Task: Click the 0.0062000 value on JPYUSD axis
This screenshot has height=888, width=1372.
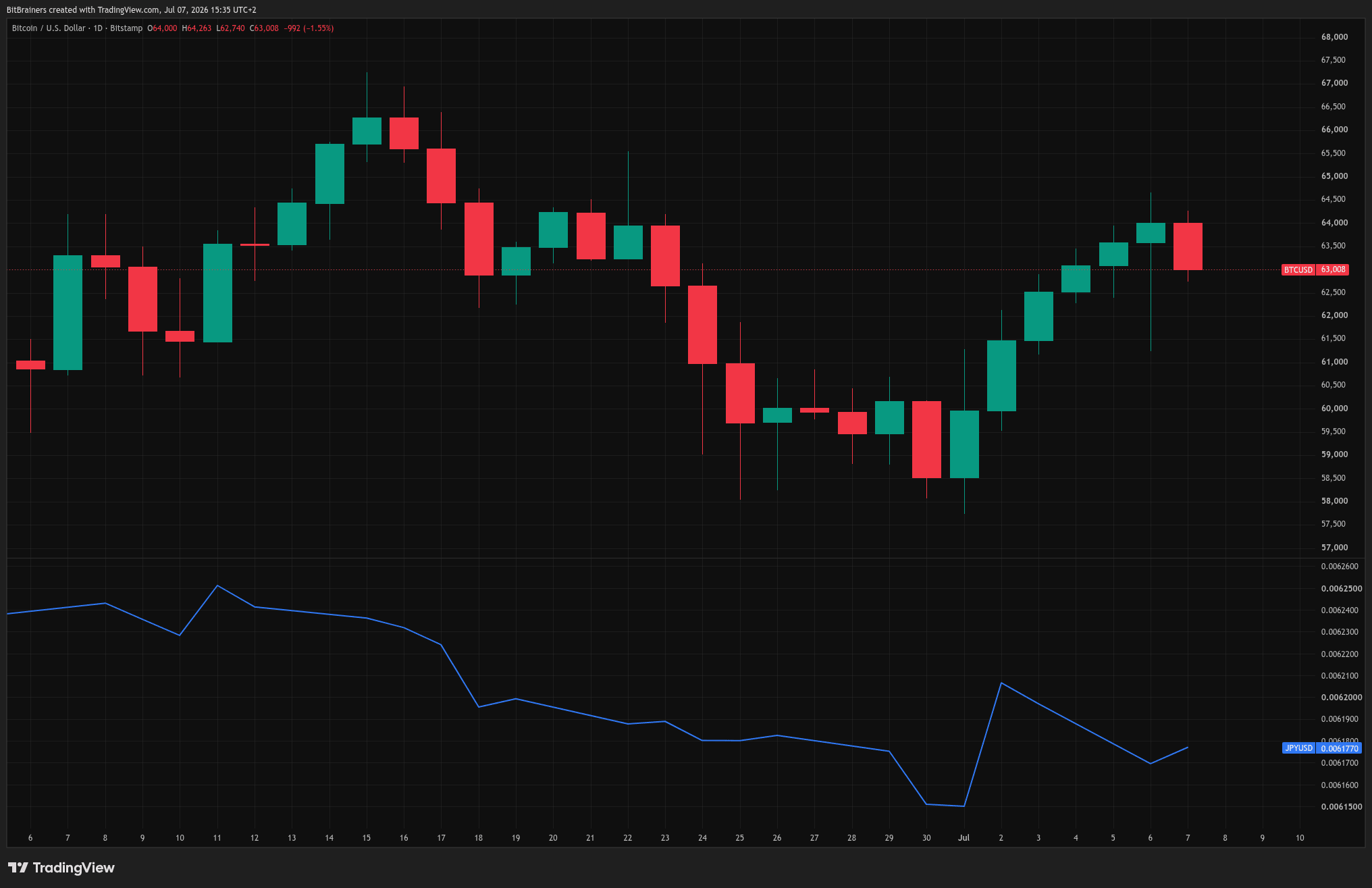Action: tap(1341, 698)
